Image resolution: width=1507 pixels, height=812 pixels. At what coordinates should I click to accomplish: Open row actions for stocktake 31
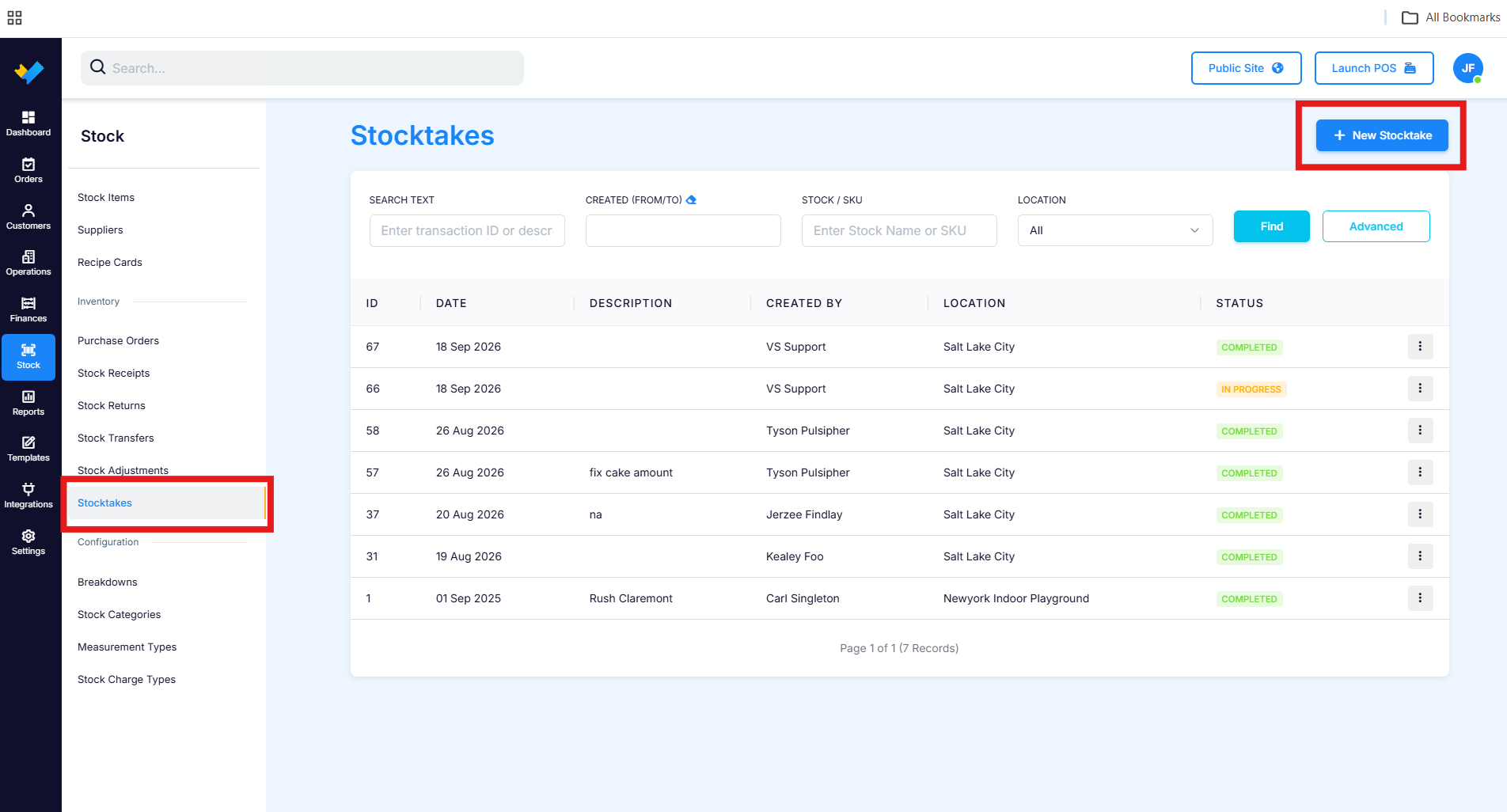[1420, 556]
